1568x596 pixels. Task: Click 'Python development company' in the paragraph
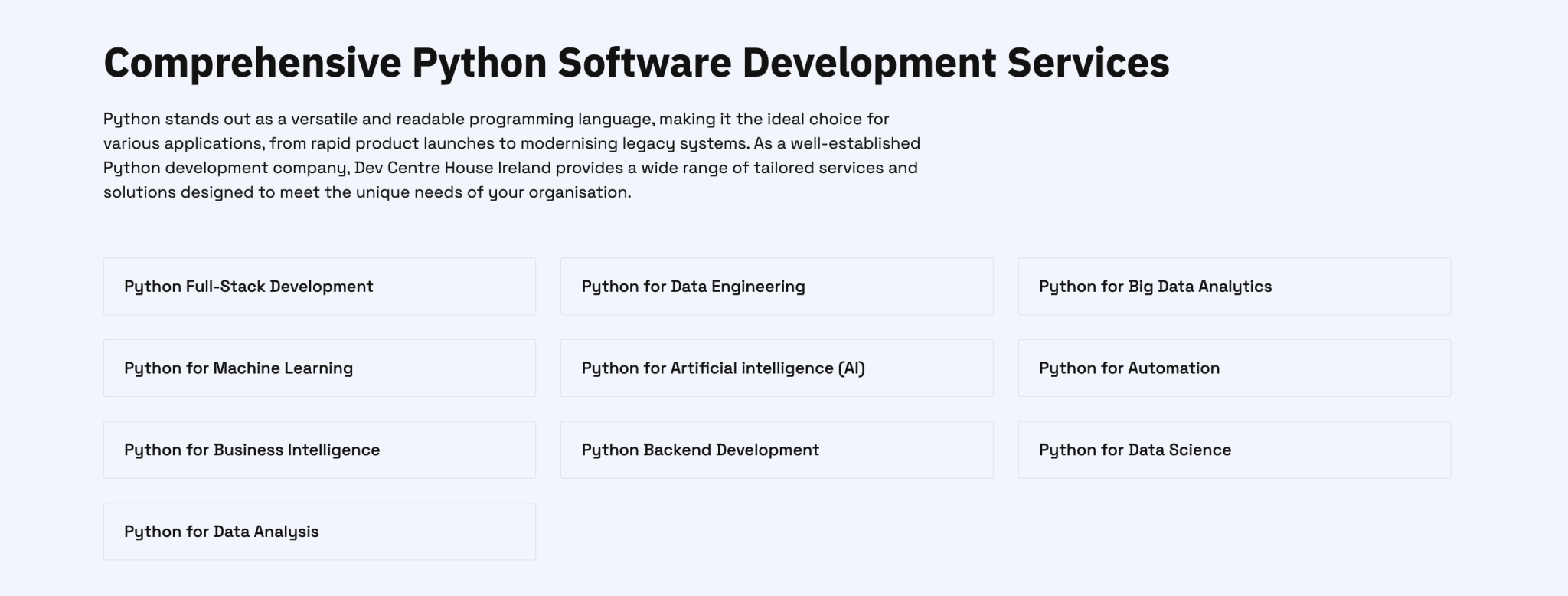pyautogui.click(x=226, y=168)
